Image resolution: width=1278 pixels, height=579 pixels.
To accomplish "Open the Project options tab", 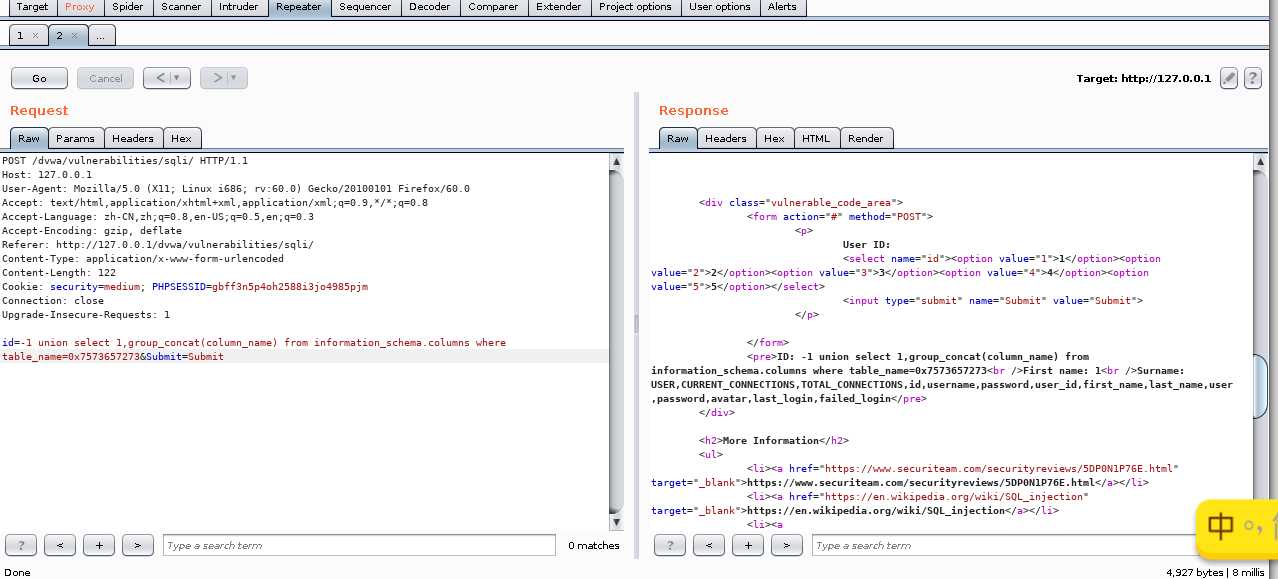I will (x=635, y=7).
